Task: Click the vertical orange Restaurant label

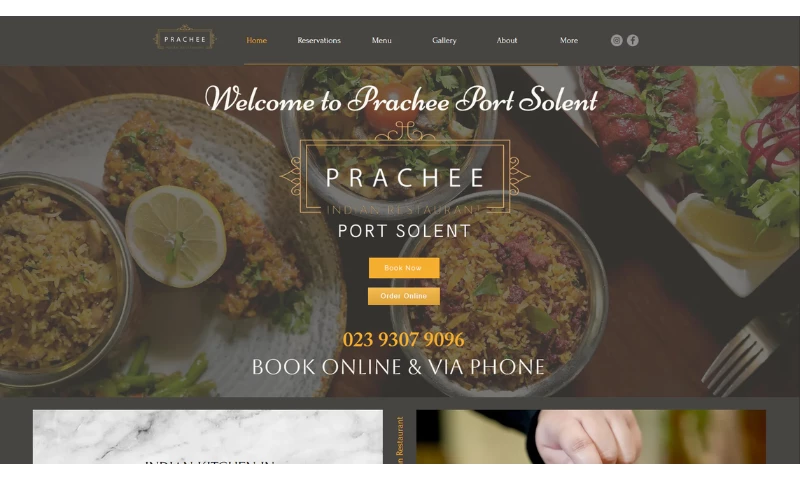Action: [x=399, y=440]
